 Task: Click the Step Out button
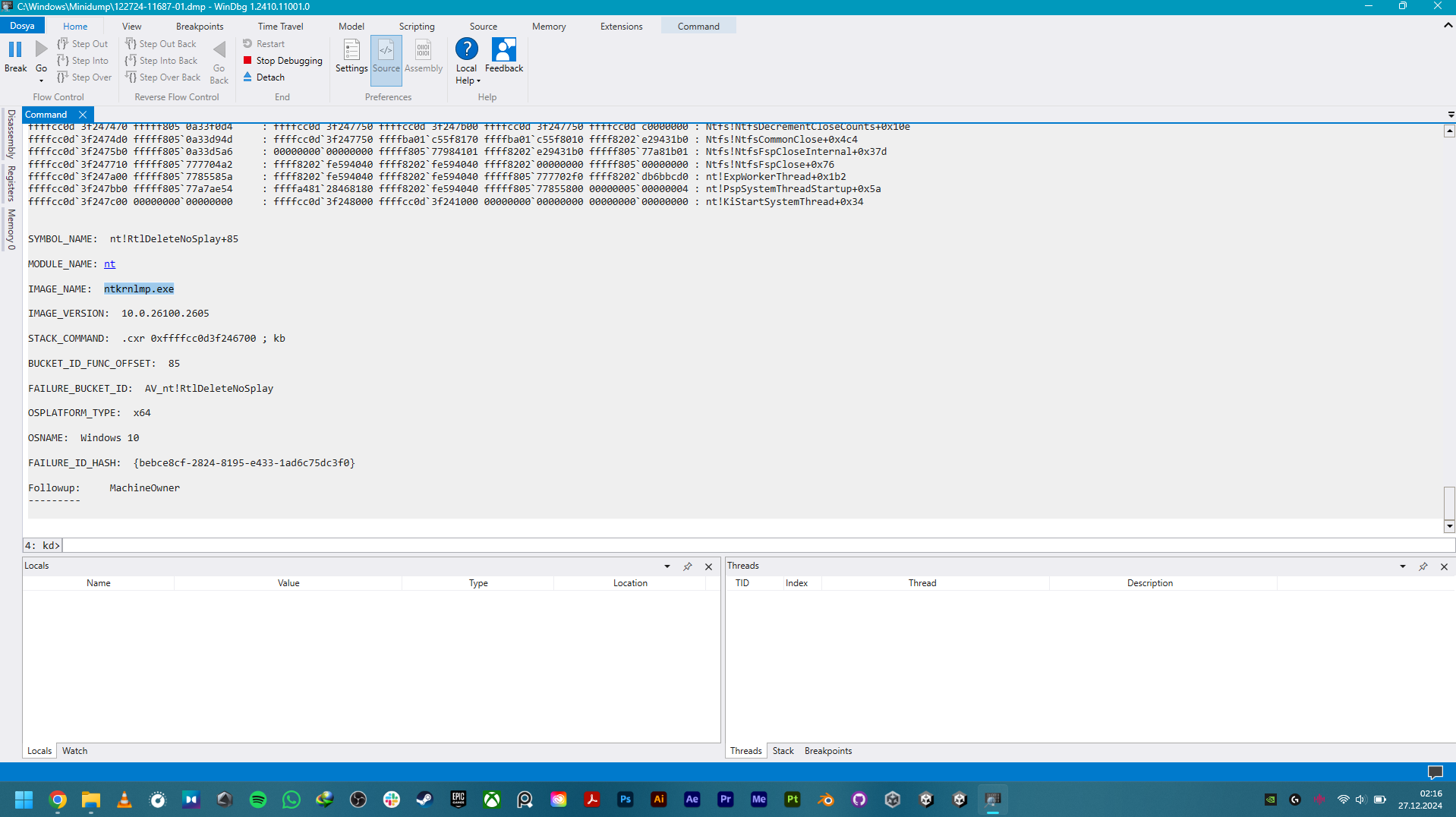(x=83, y=44)
